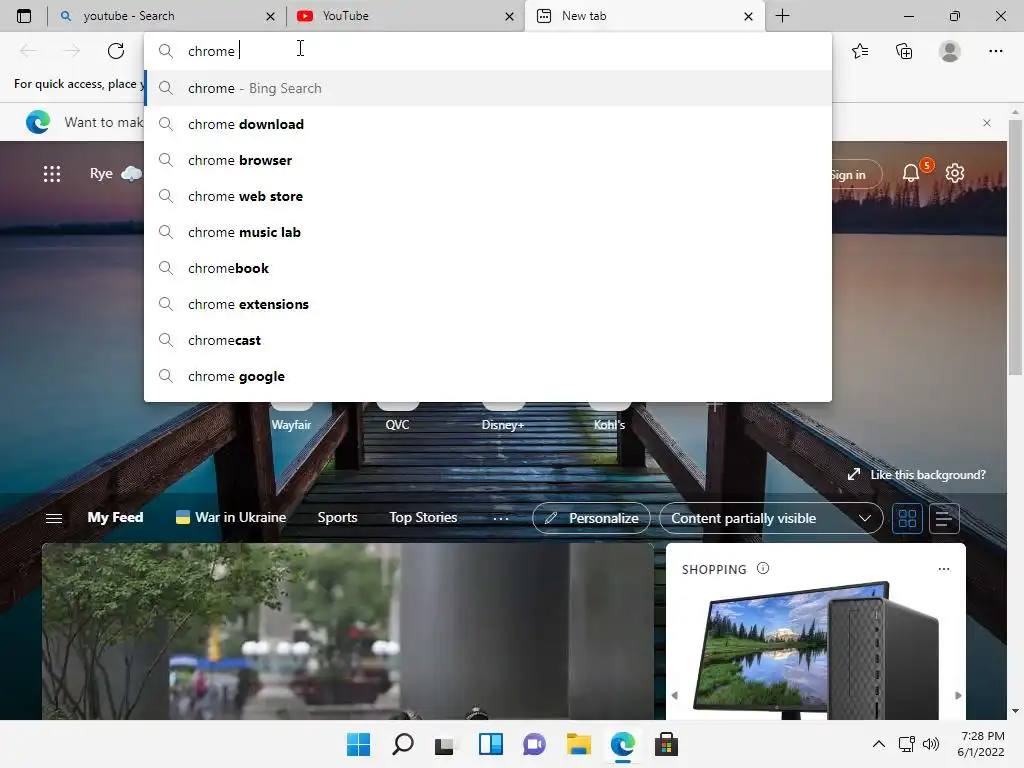Open taskbar Search magnifier

tap(402, 744)
